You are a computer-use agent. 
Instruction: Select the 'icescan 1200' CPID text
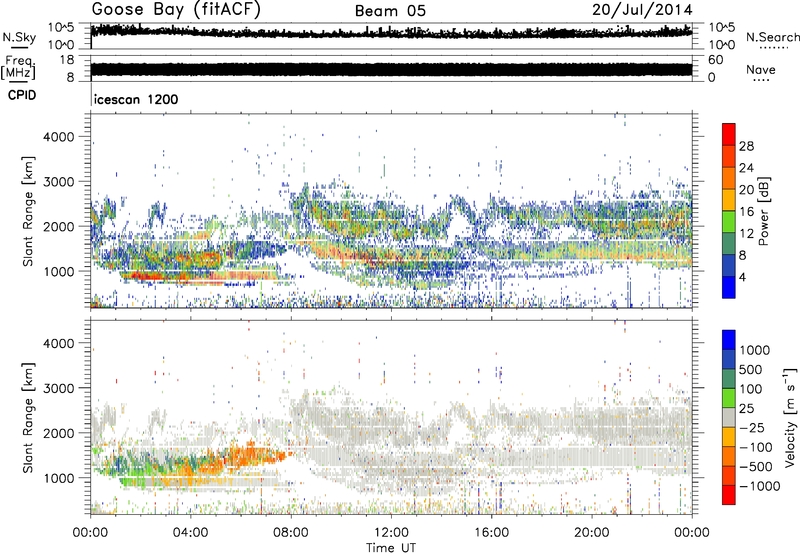(136, 99)
